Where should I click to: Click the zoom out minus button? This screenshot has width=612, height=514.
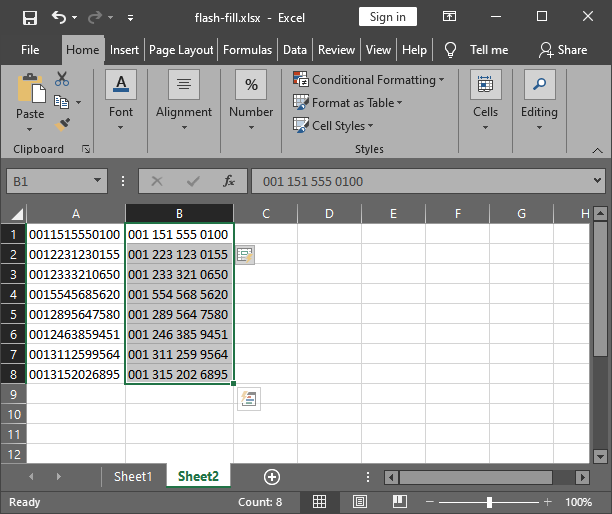[430, 502]
